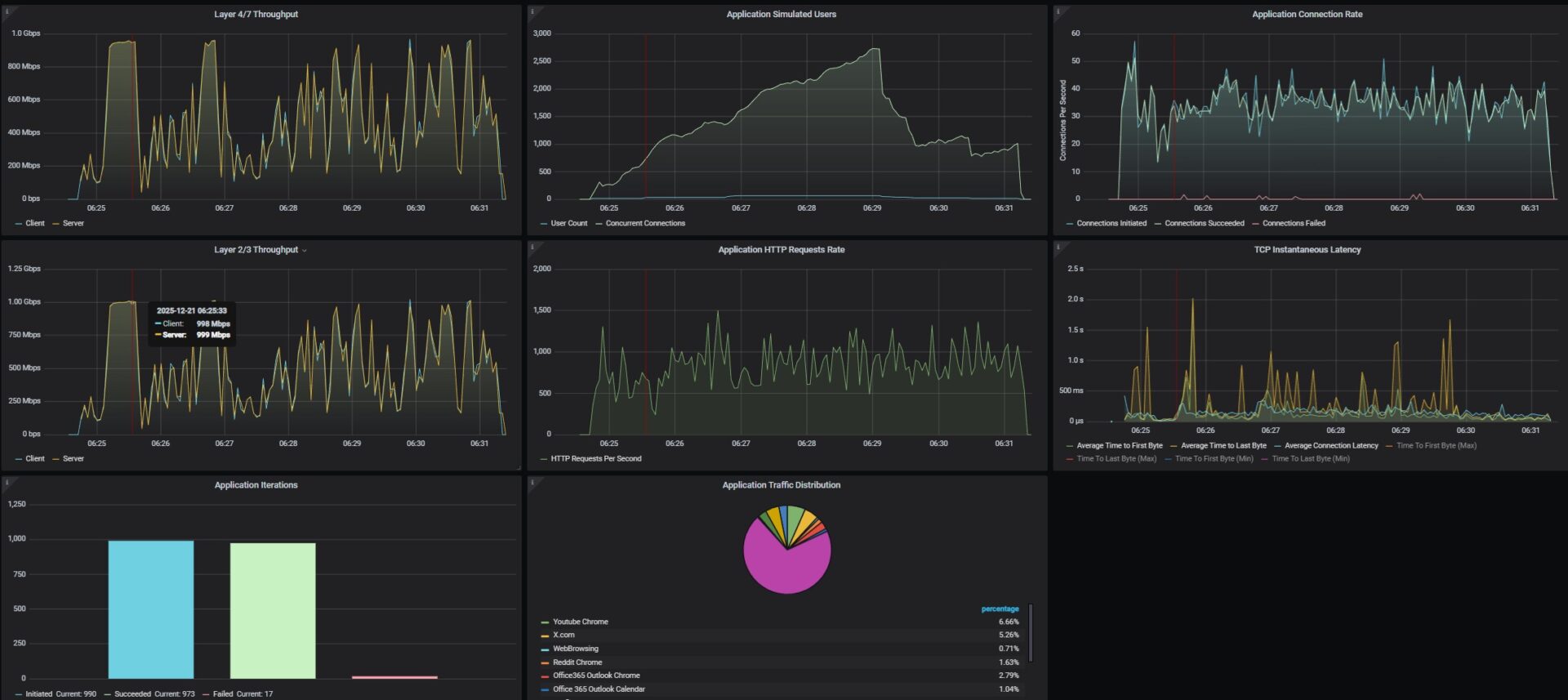Open info icon on Layer 2/3 Throughput panel
Screen dimensions: 1568x700
(7, 246)
